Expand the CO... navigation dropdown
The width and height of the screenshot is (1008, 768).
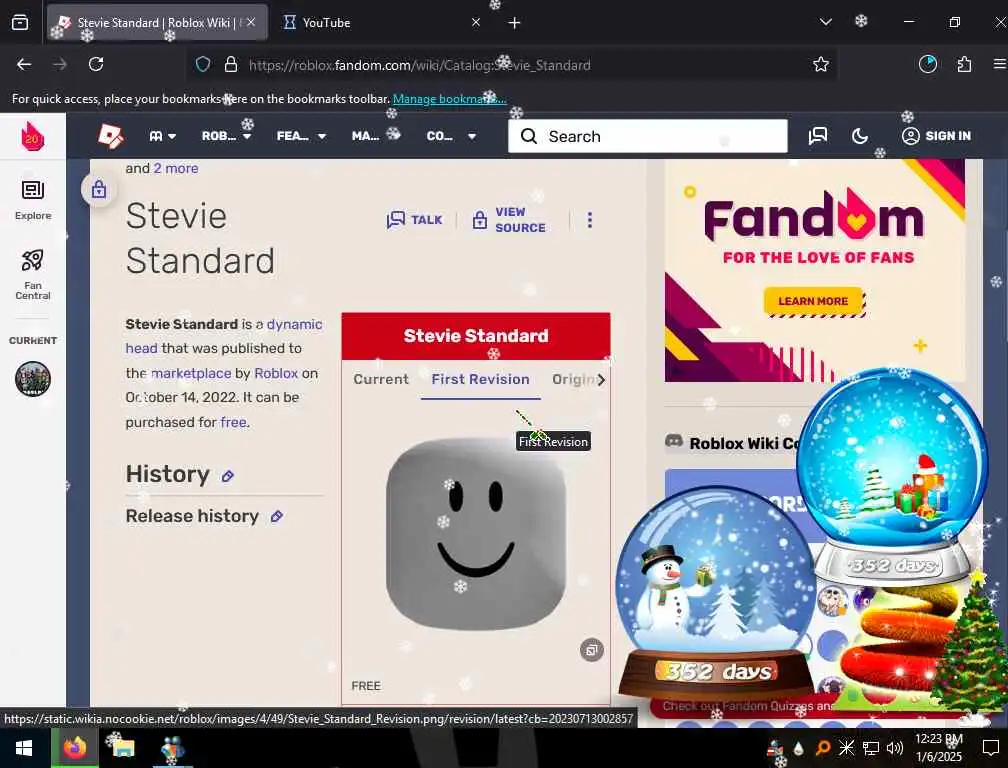point(451,136)
